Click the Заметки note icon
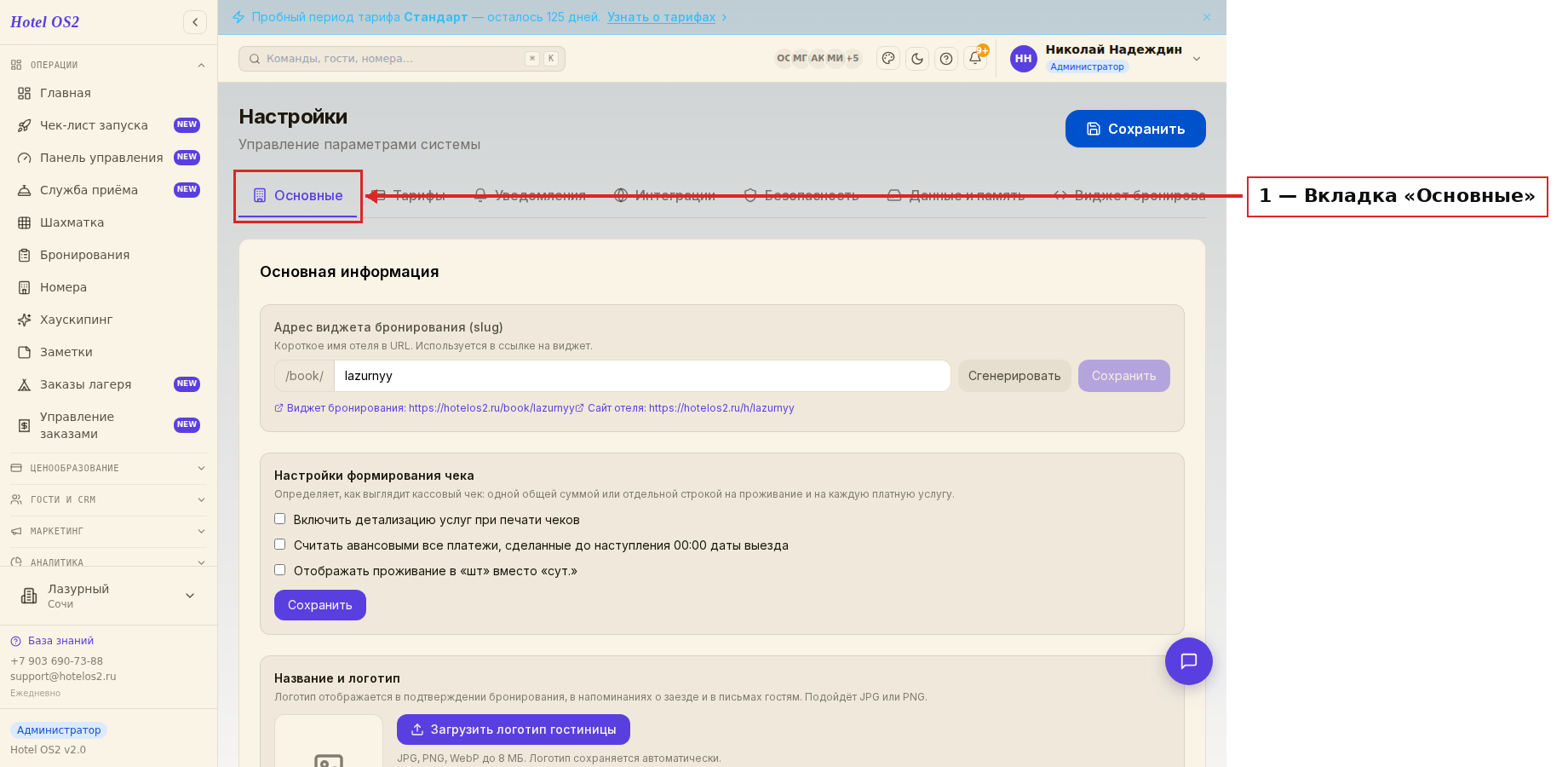Image resolution: width=1568 pixels, height=767 pixels. [25, 352]
